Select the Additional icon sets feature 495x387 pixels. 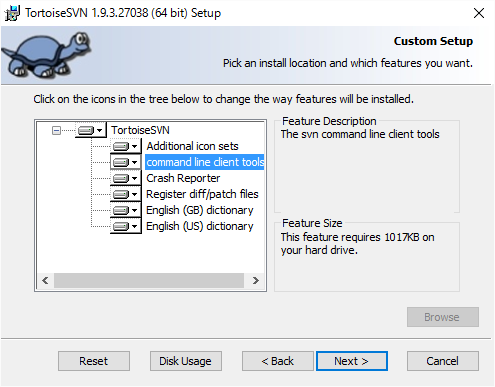coord(192,146)
